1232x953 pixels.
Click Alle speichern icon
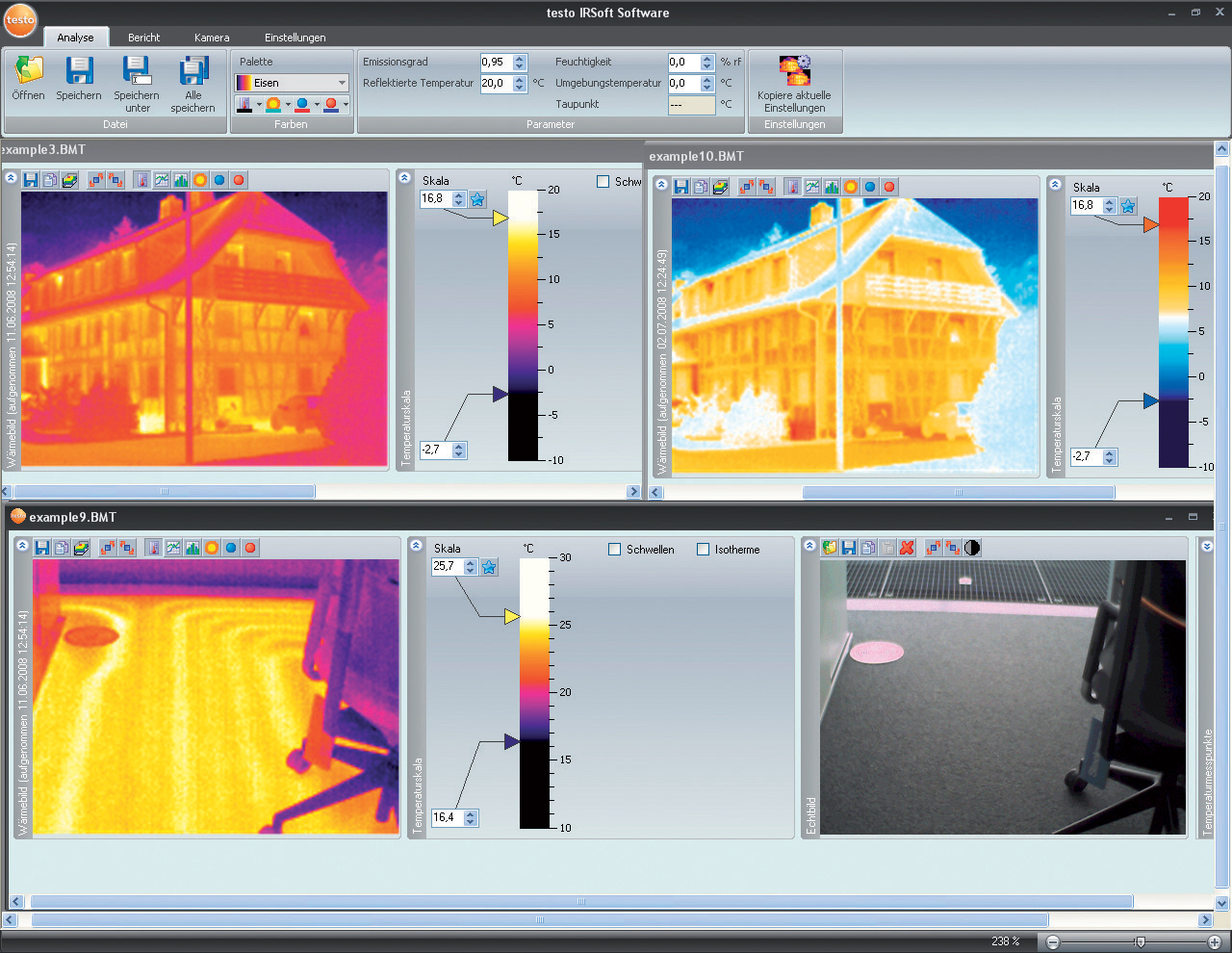193,70
